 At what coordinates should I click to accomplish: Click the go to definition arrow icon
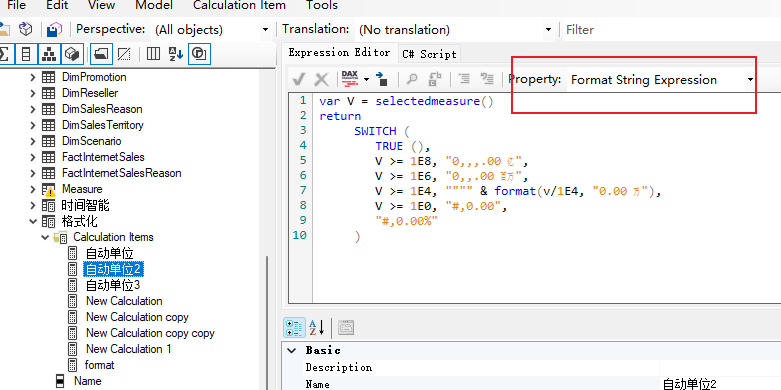click(x=382, y=79)
